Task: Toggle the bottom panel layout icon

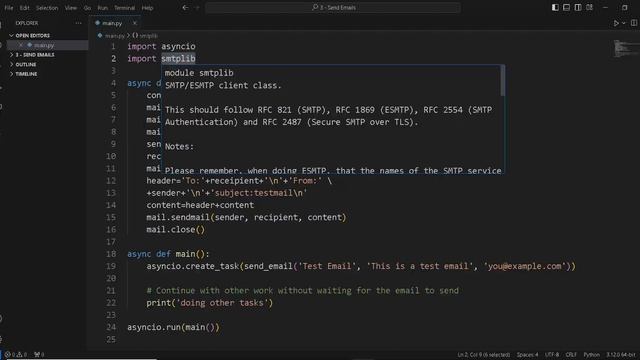Action: pos(567,7)
